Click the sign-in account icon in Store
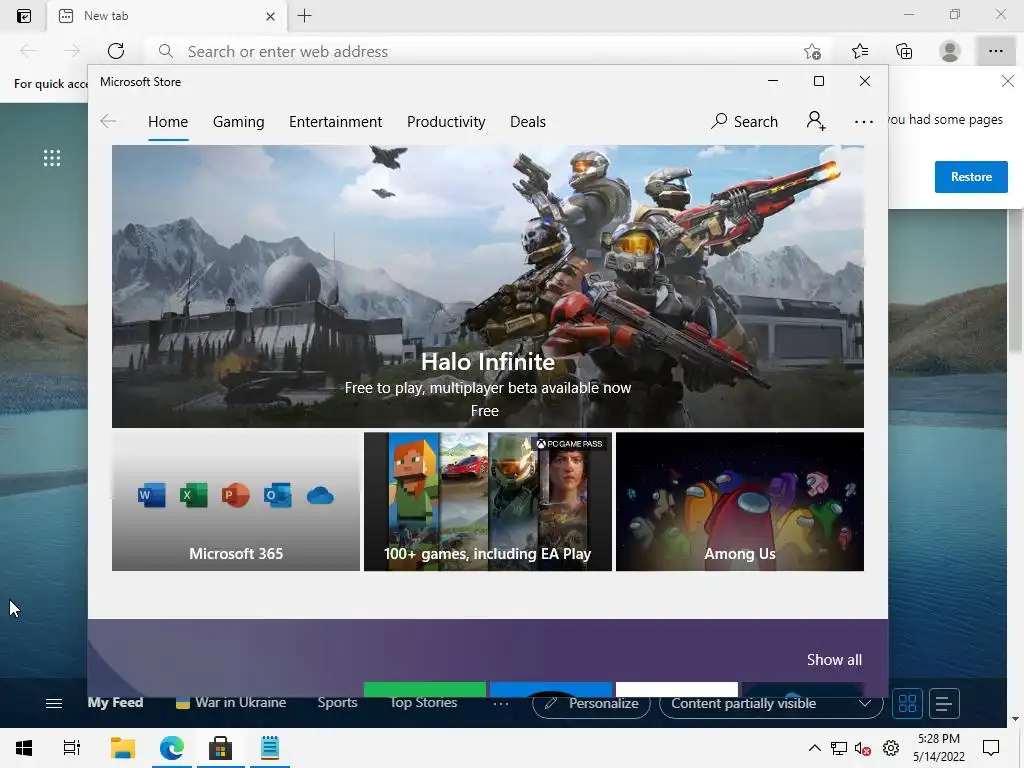1024x768 pixels. pyautogui.click(x=816, y=121)
